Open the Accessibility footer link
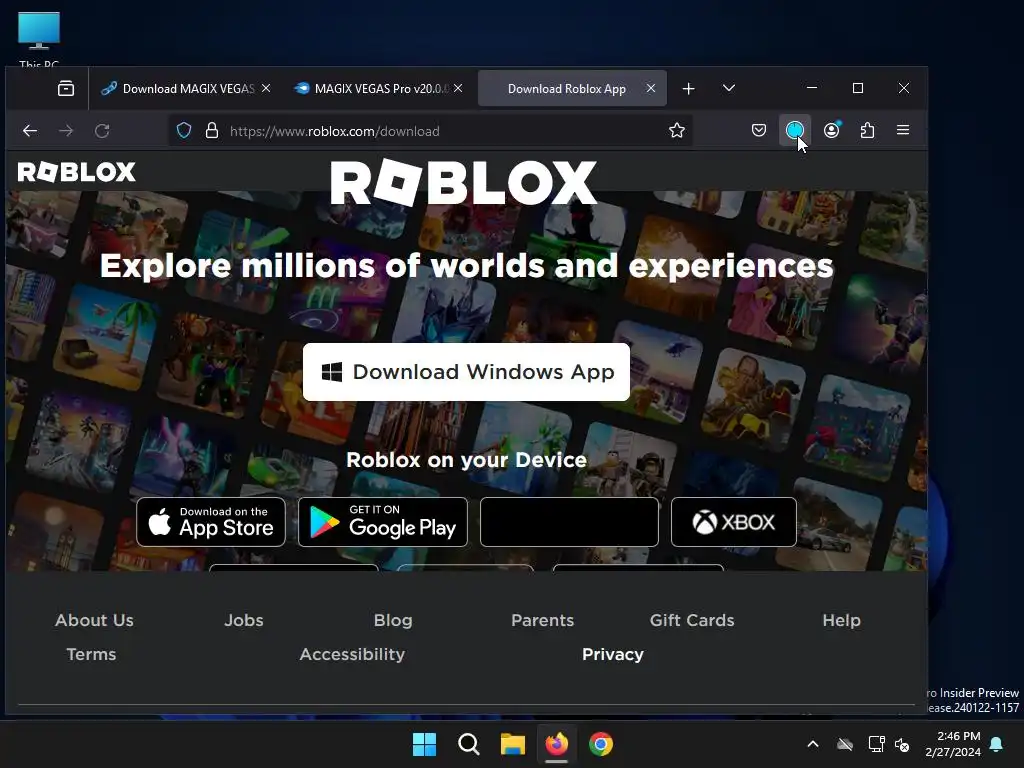The image size is (1024, 768). click(352, 654)
